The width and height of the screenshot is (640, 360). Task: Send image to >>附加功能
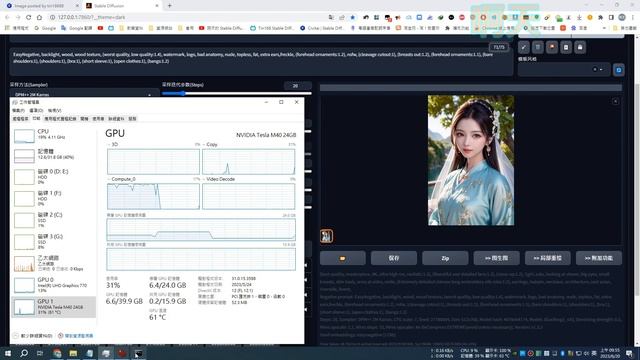point(599,258)
